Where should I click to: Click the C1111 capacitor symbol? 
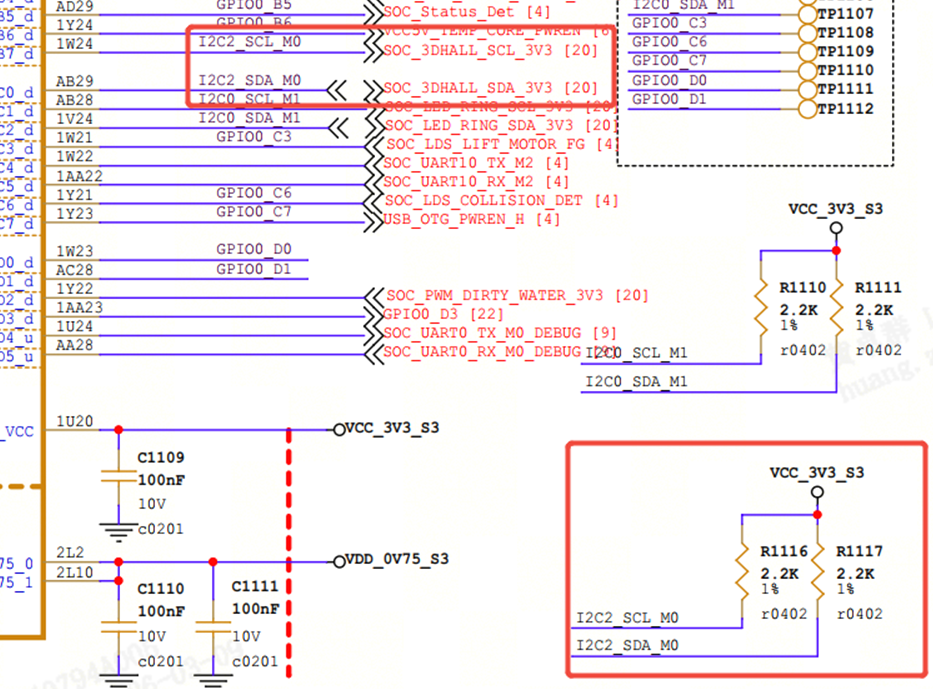(x=213, y=627)
